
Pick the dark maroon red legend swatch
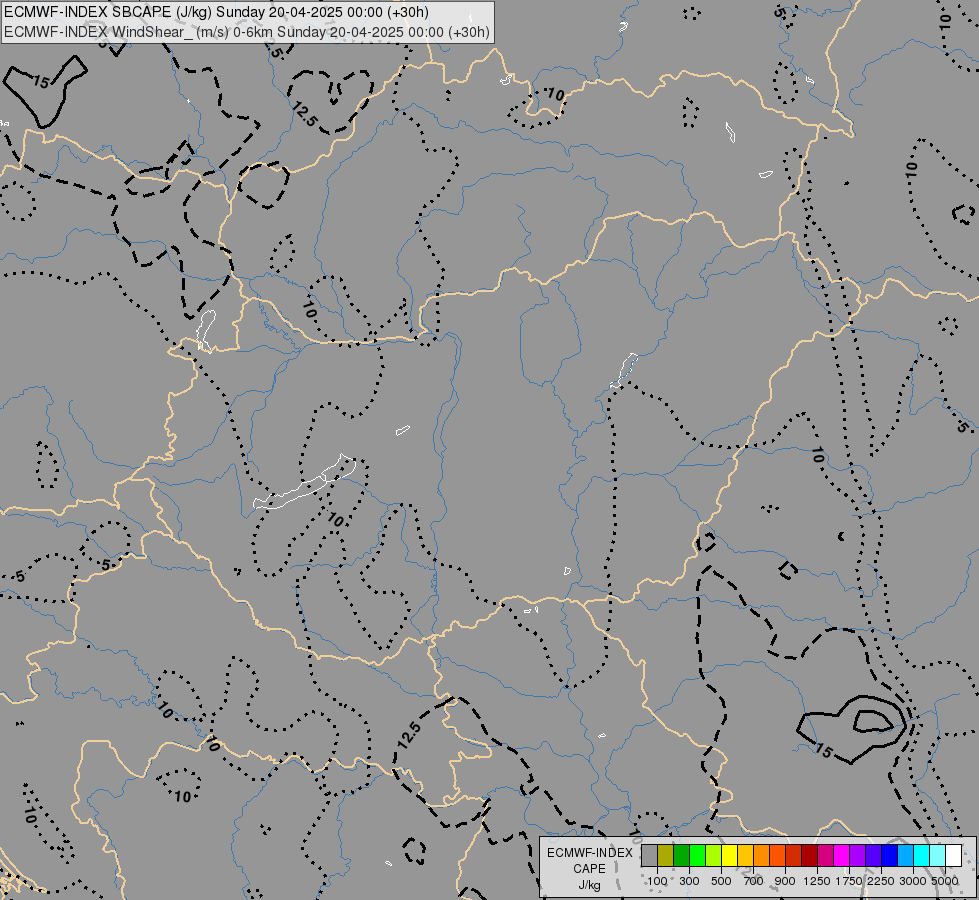(x=810, y=856)
